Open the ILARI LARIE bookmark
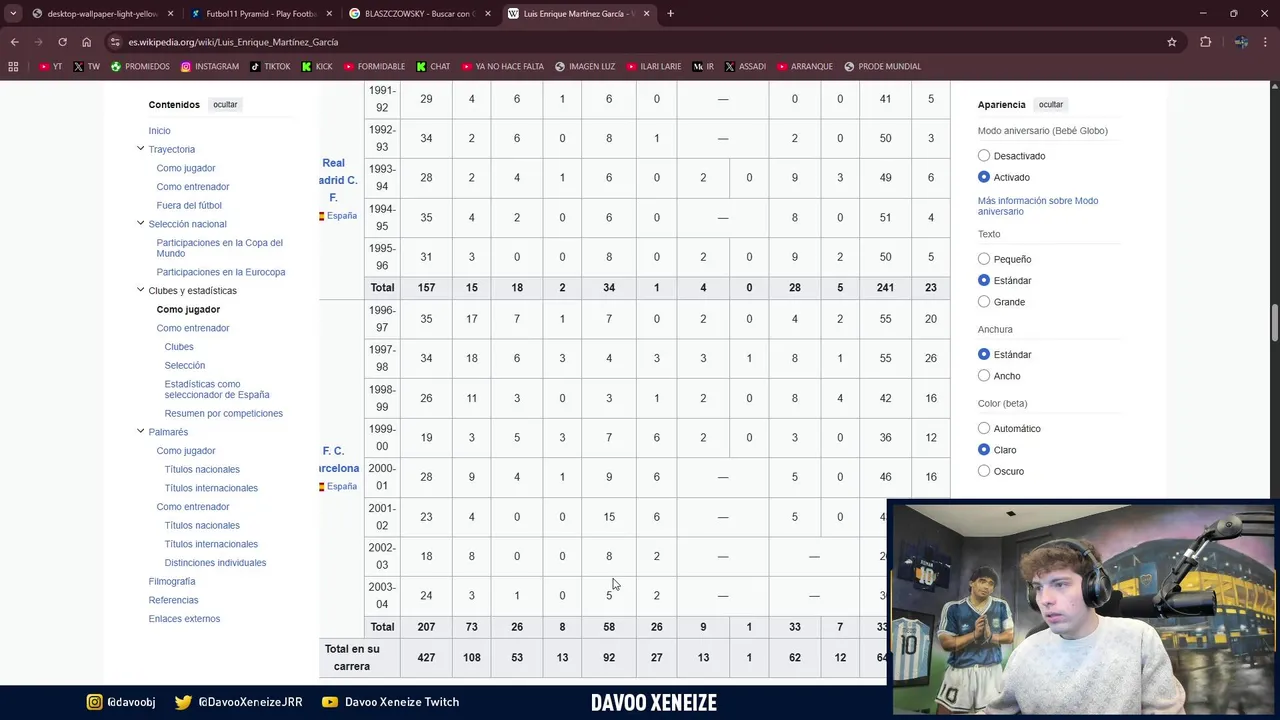 point(653,67)
